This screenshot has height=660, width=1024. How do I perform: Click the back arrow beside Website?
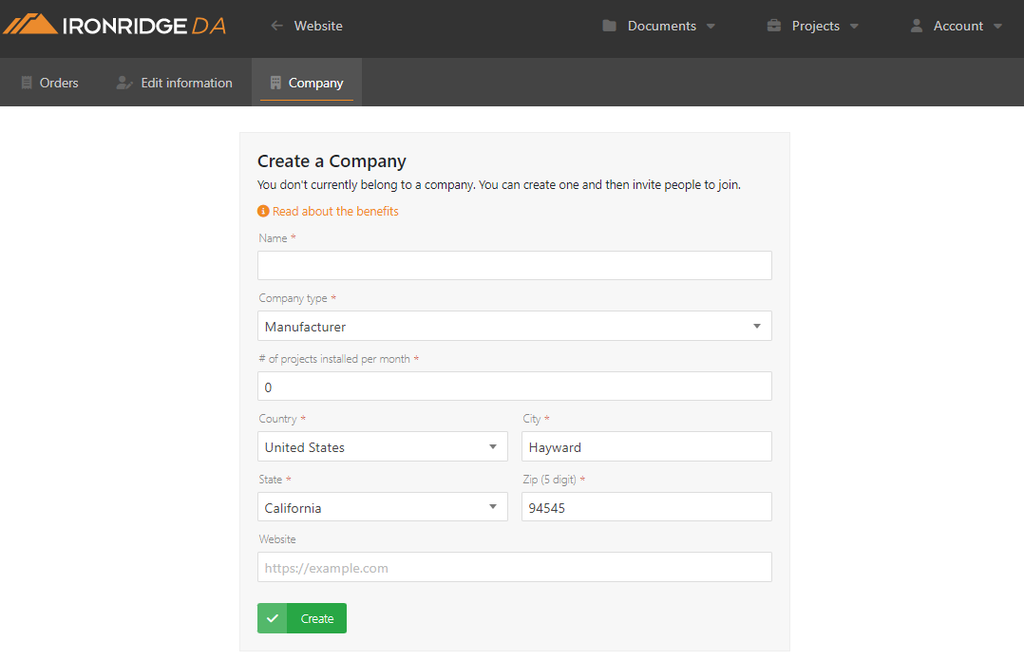tap(277, 26)
